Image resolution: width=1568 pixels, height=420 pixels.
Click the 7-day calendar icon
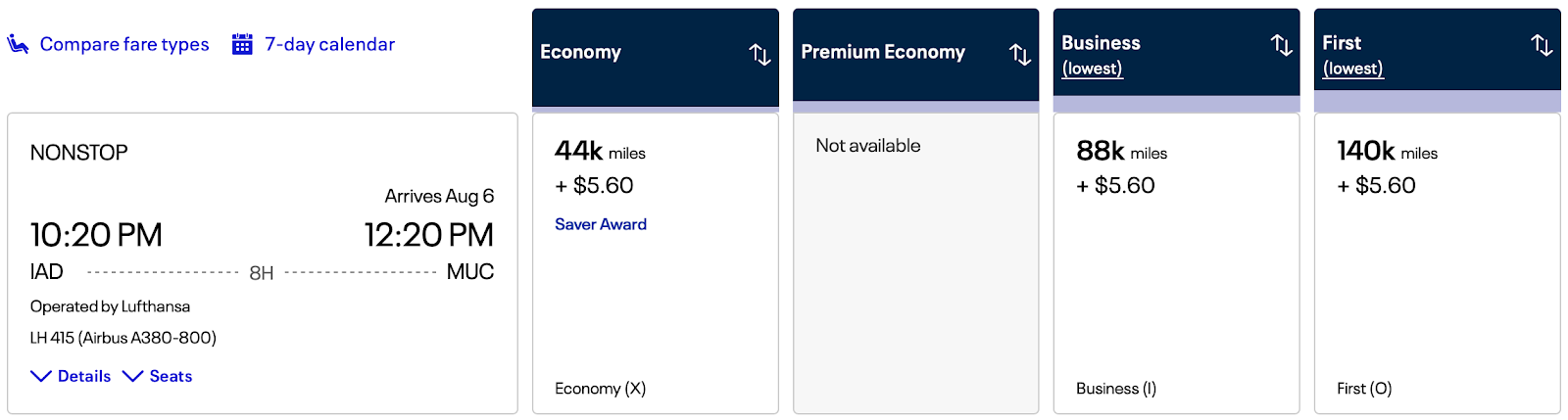pyautogui.click(x=242, y=44)
